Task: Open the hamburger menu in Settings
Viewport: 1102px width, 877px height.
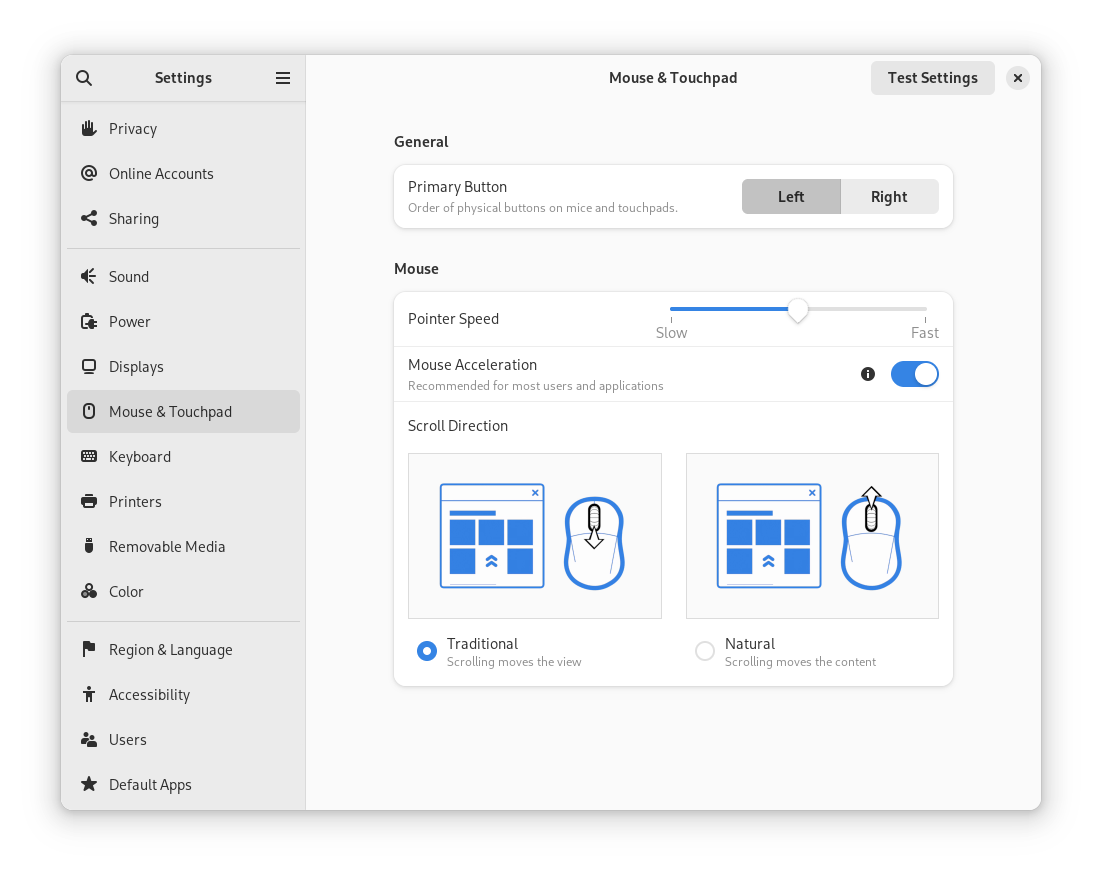Action: (x=283, y=77)
